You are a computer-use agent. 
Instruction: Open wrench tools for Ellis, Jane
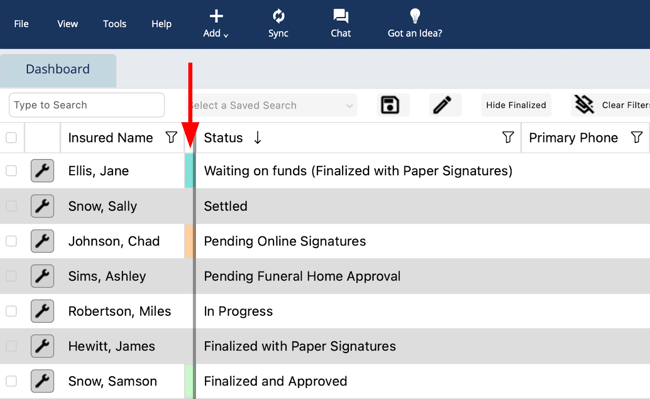42,171
